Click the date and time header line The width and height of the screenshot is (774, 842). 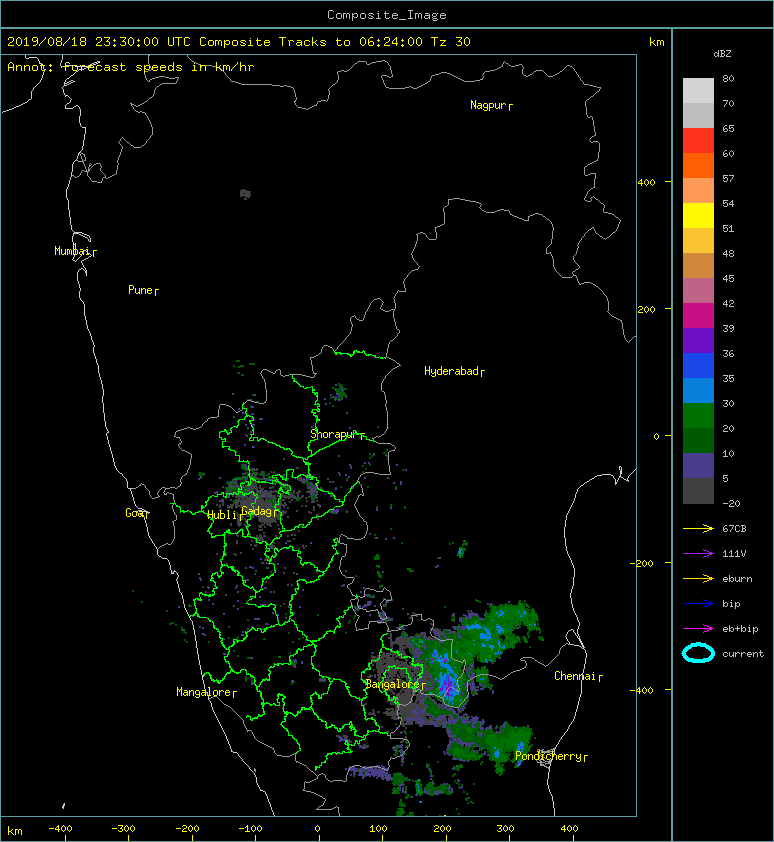(238, 42)
